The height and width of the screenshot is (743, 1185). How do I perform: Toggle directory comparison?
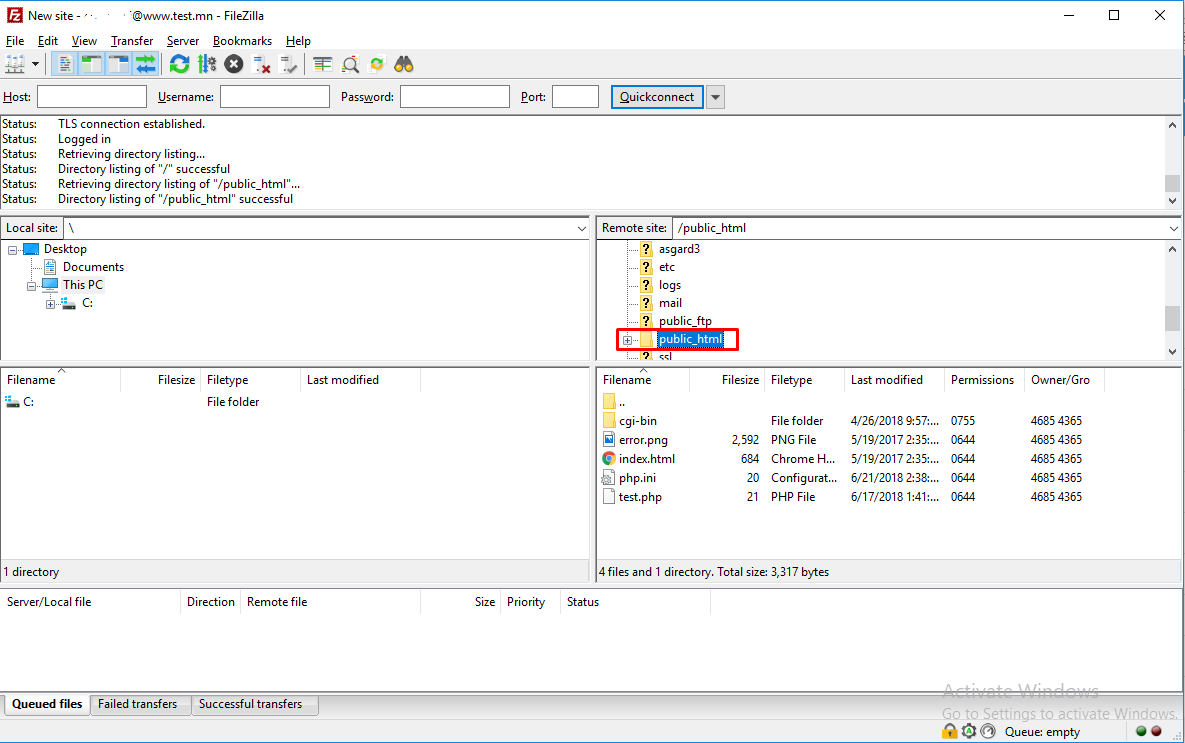(x=350, y=65)
